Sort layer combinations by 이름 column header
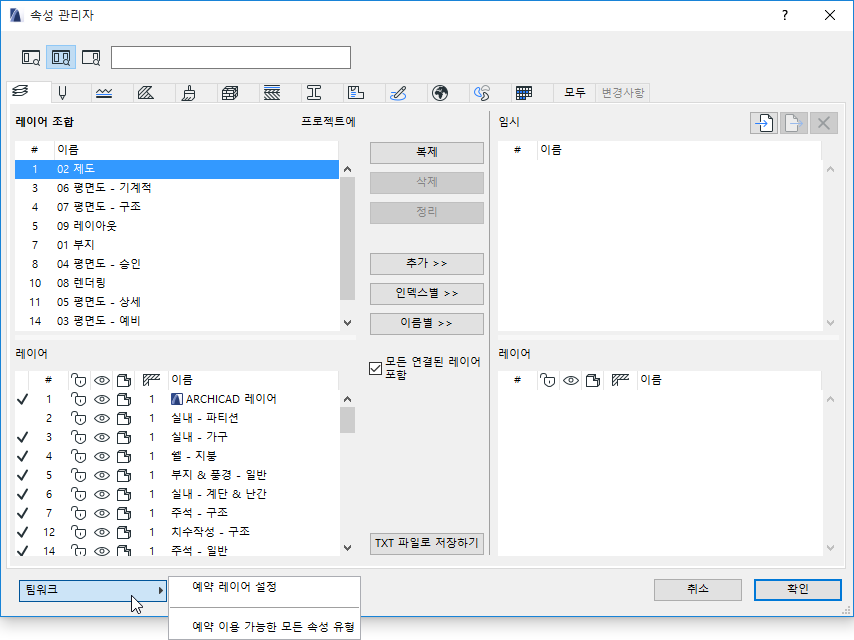Screen dimensions: 854x640 196,150
